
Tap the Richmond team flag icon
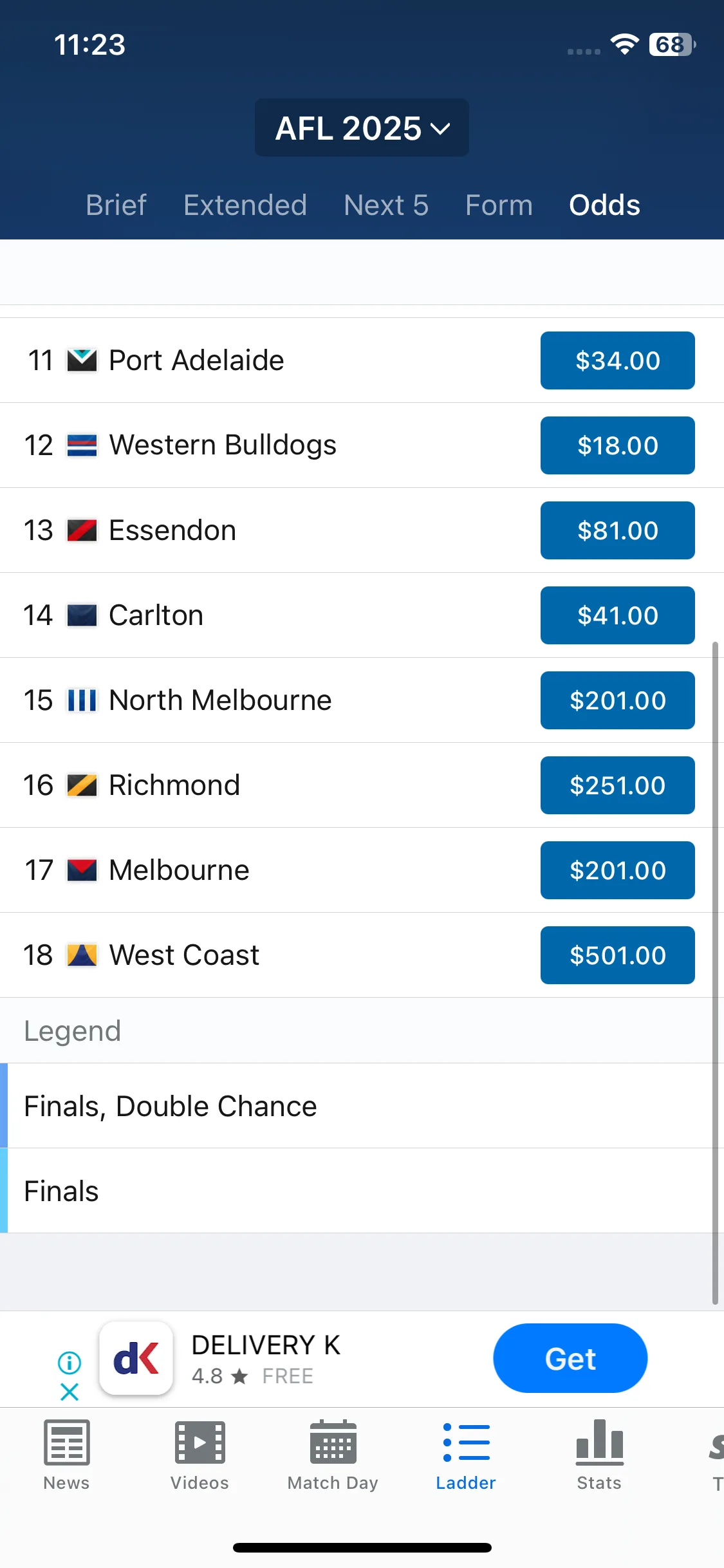82,785
